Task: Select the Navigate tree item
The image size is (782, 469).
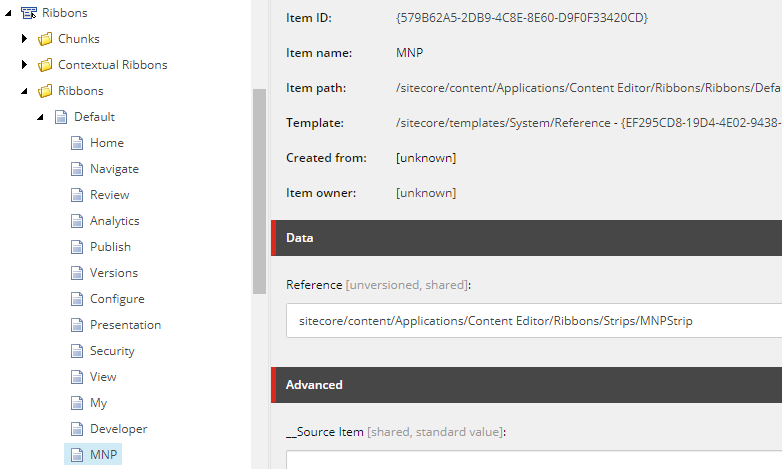Action: 114,169
